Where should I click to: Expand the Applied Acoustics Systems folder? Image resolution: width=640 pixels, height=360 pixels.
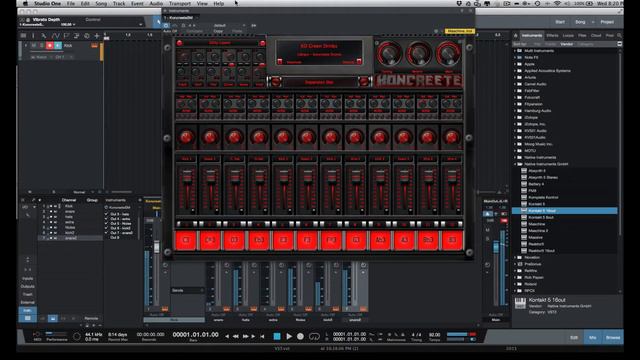click(x=515, y=71)
